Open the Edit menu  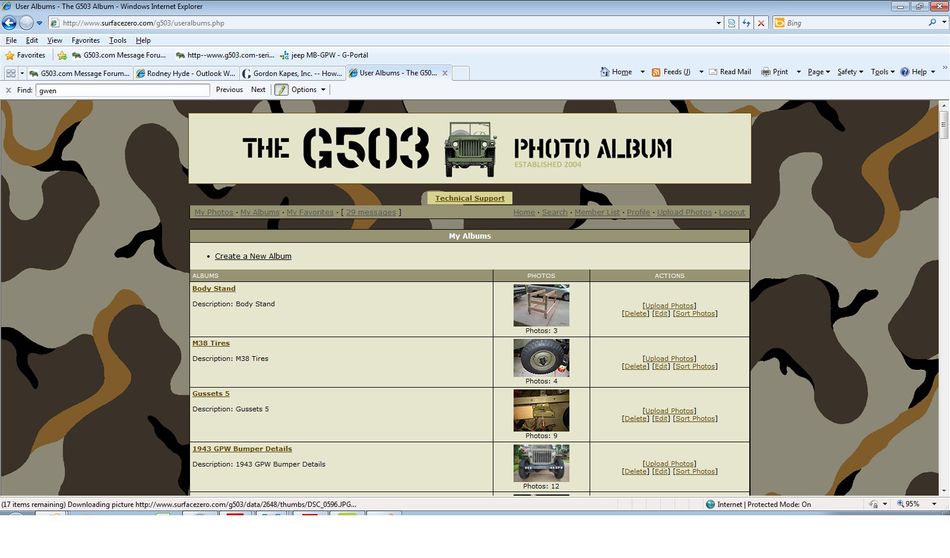[32, 40]
